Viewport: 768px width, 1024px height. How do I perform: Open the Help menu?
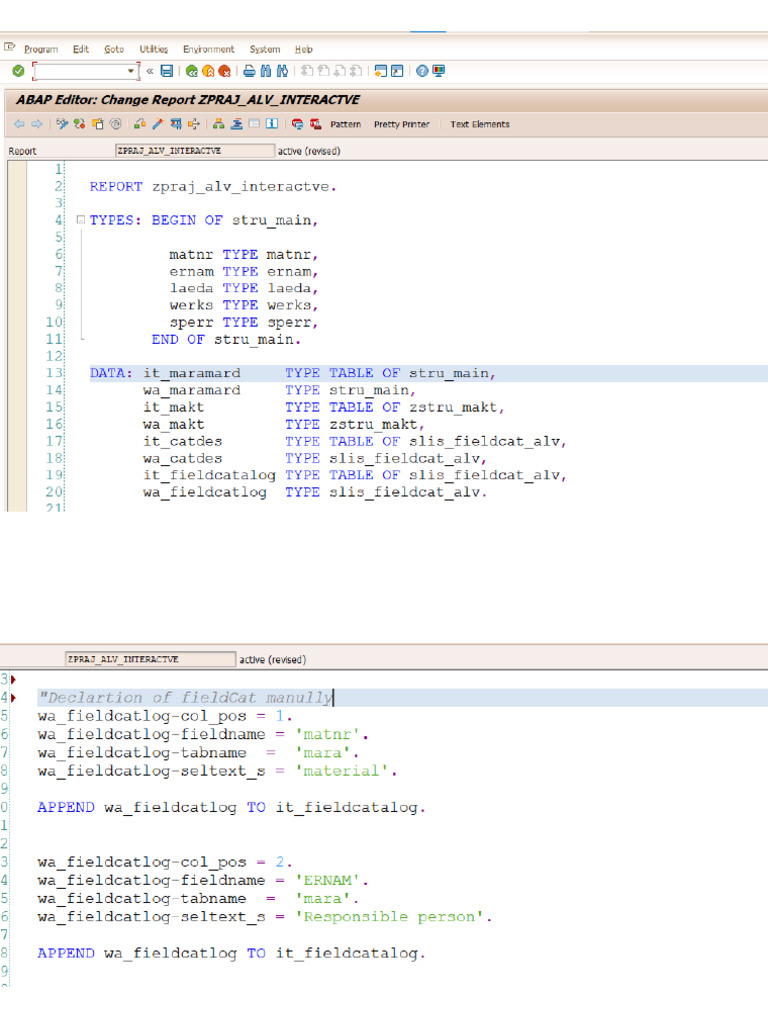point(304,49)
